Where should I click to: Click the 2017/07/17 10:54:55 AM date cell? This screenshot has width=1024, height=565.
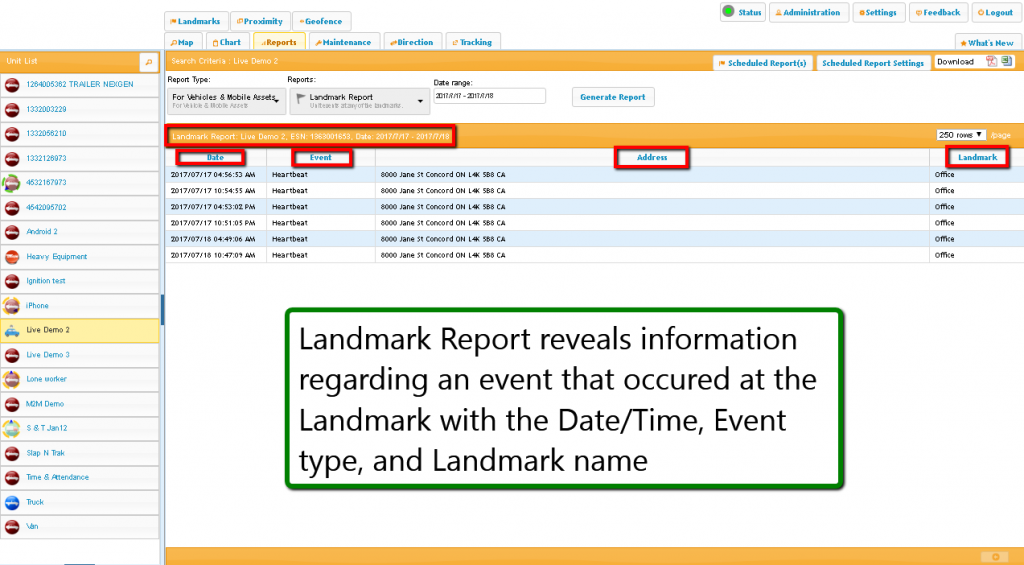pos(213,191)
